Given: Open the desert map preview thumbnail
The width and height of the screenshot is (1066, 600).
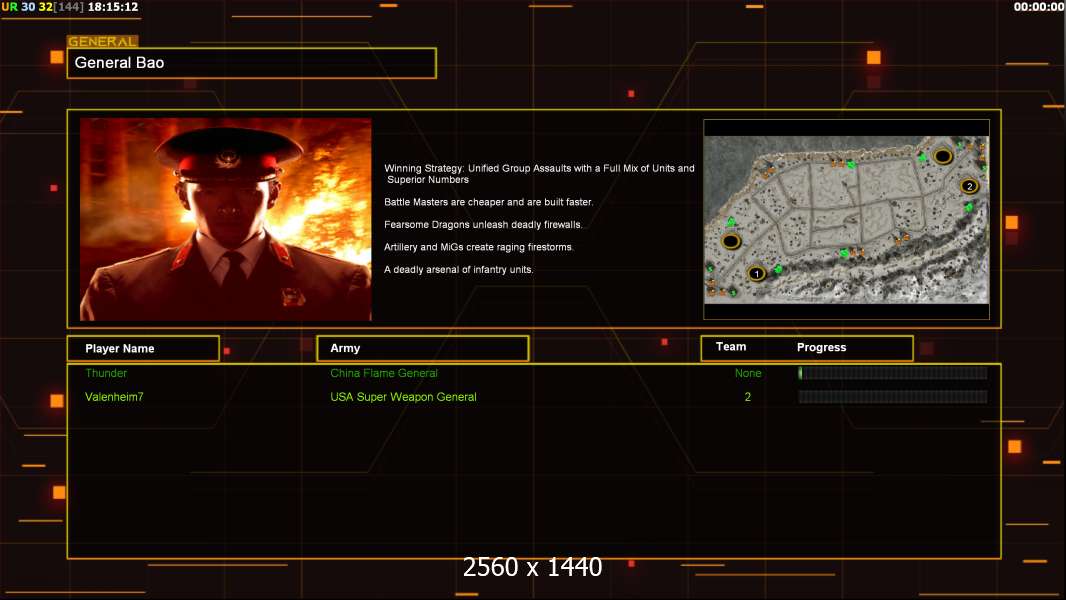Looking at the screenshot, I should coord(846,219).
